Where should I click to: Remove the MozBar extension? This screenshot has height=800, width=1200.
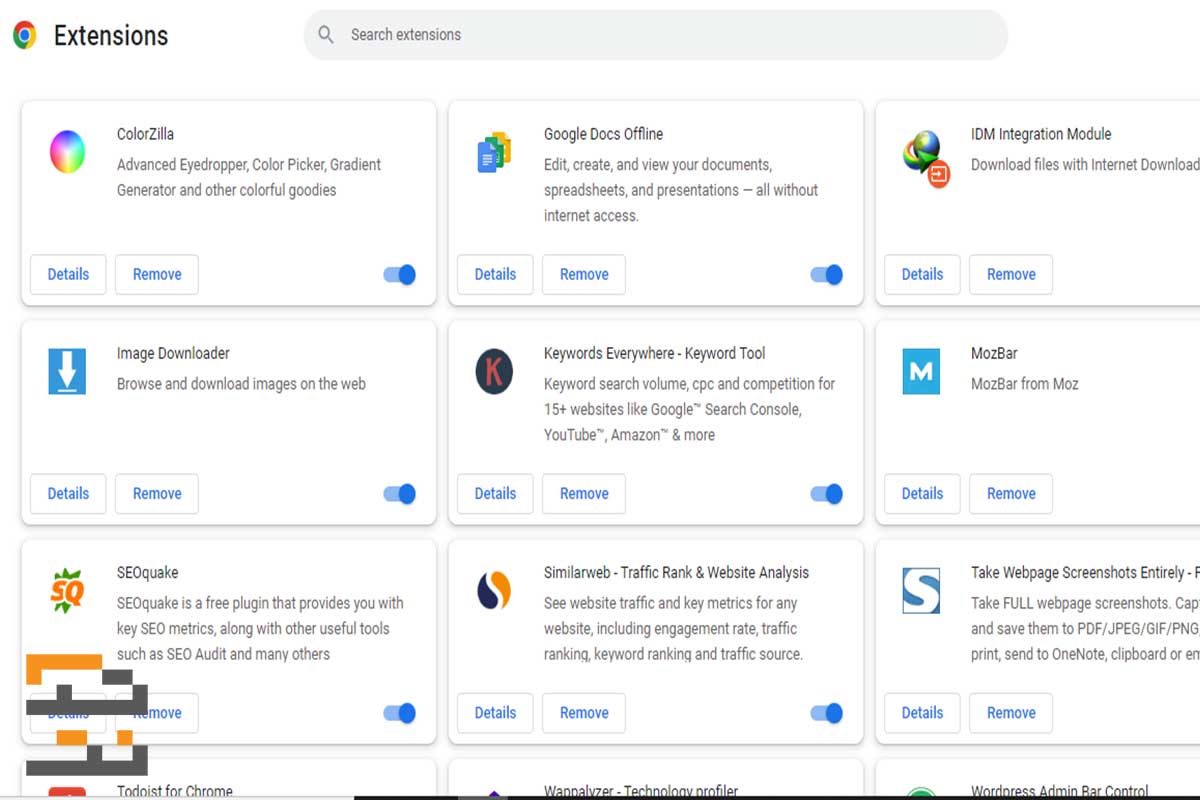tap(1011, 494)
